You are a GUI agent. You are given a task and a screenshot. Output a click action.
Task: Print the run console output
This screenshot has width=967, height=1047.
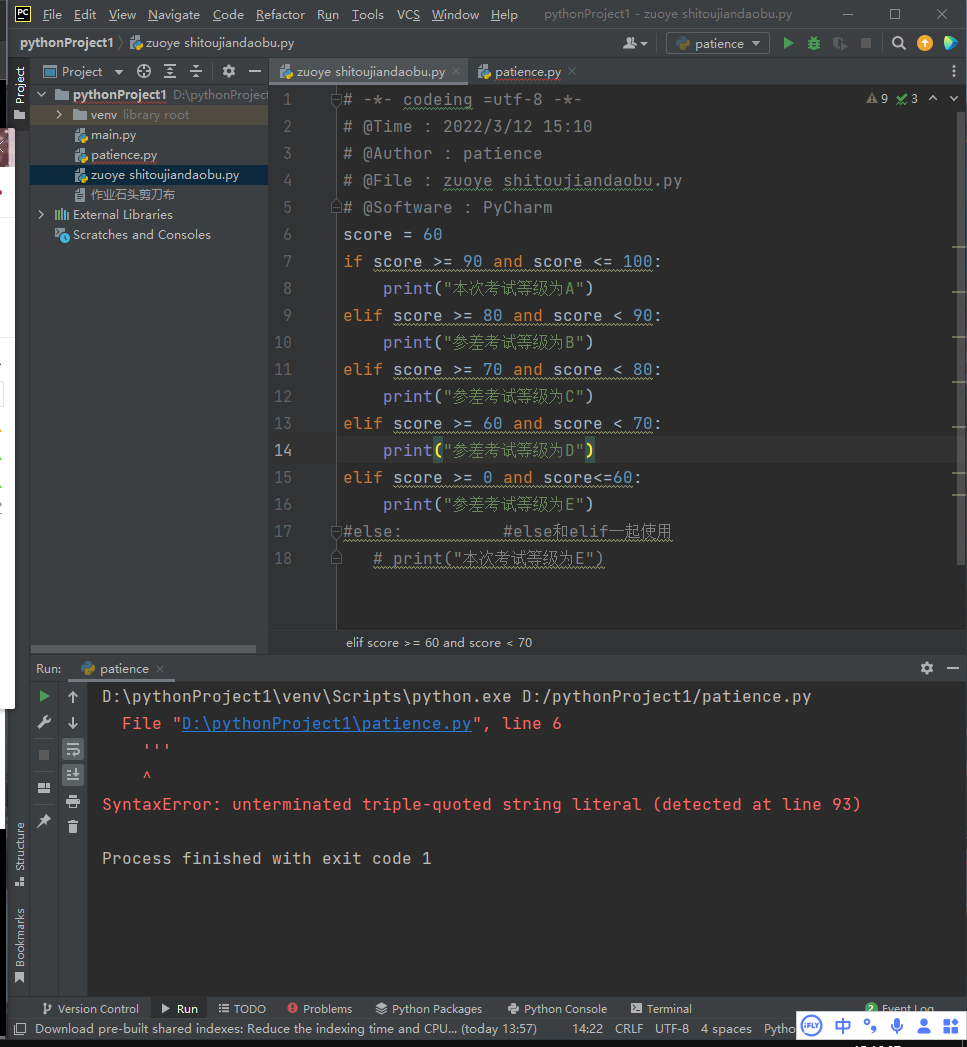[x=73, y=801]
